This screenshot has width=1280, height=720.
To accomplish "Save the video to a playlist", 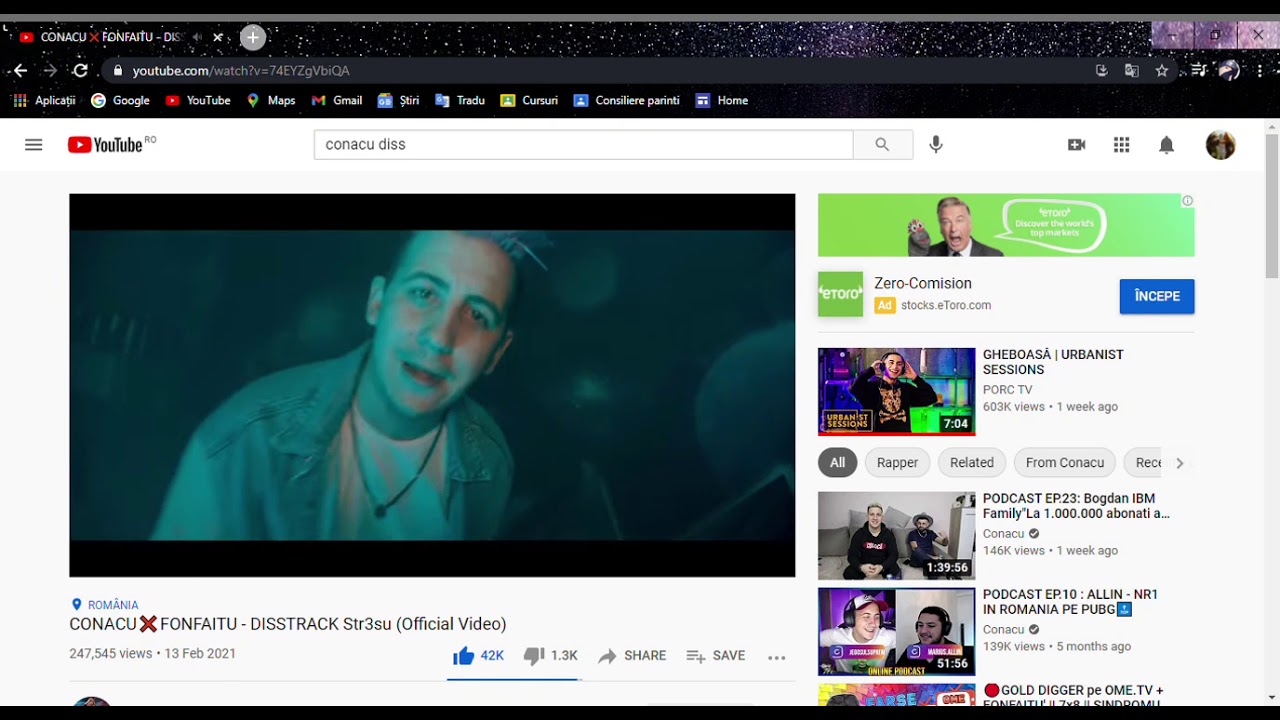I will point(716,656).
